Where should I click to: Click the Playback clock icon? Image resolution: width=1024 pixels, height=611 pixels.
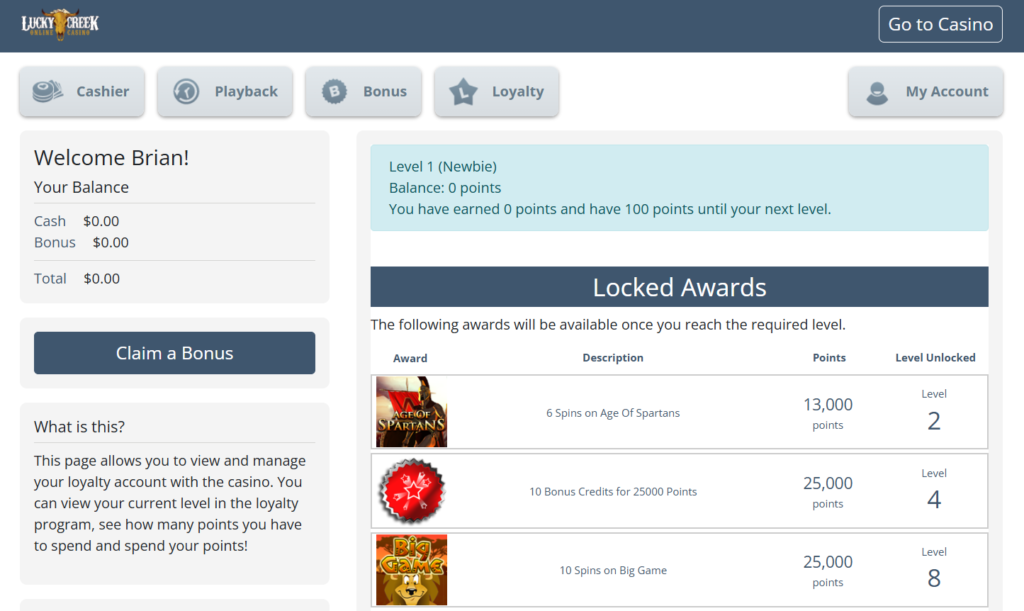[186, 91]
